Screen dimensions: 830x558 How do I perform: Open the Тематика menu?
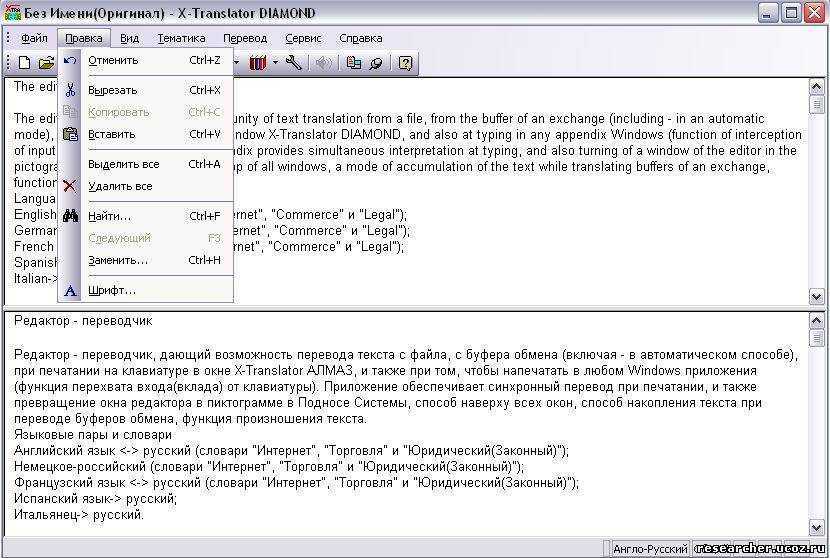pyautogui.click(x=181, y=38)
